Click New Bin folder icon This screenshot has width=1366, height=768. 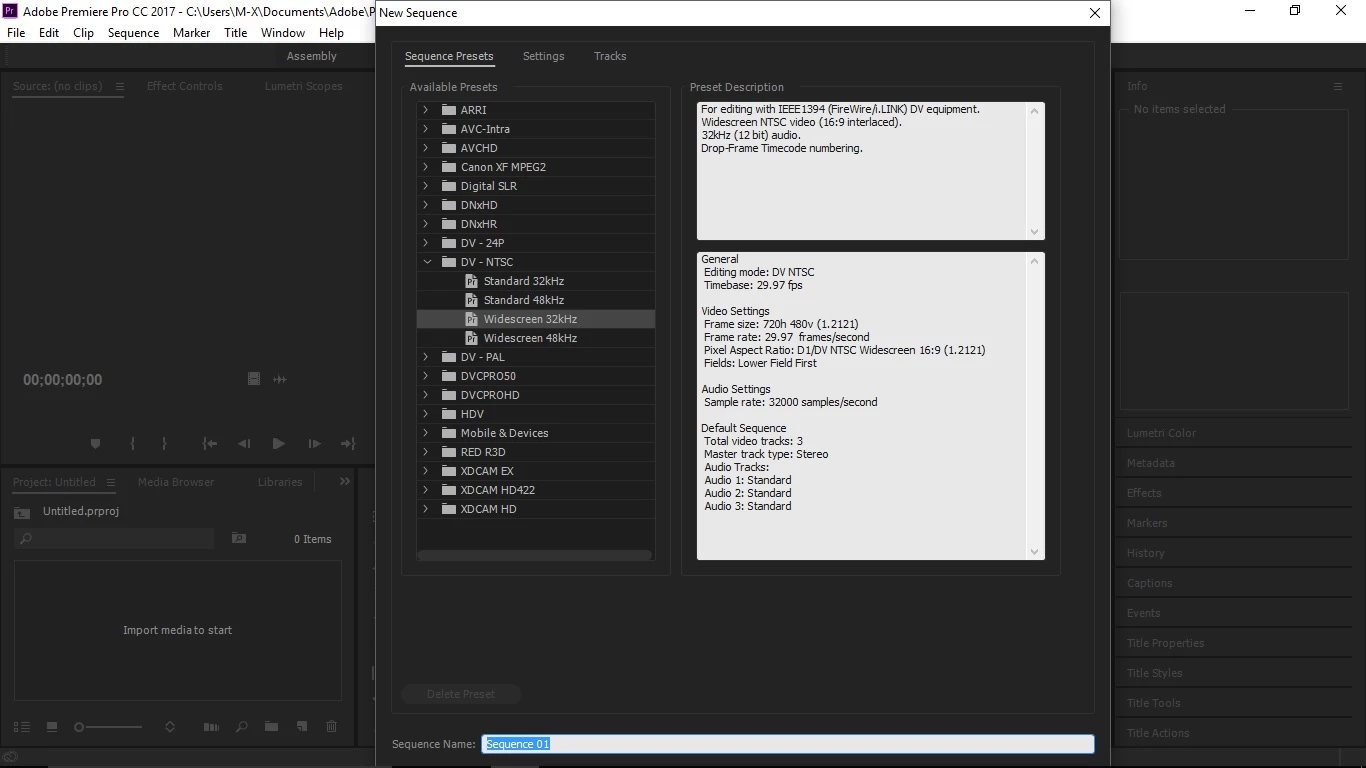[x=271, y=727]
